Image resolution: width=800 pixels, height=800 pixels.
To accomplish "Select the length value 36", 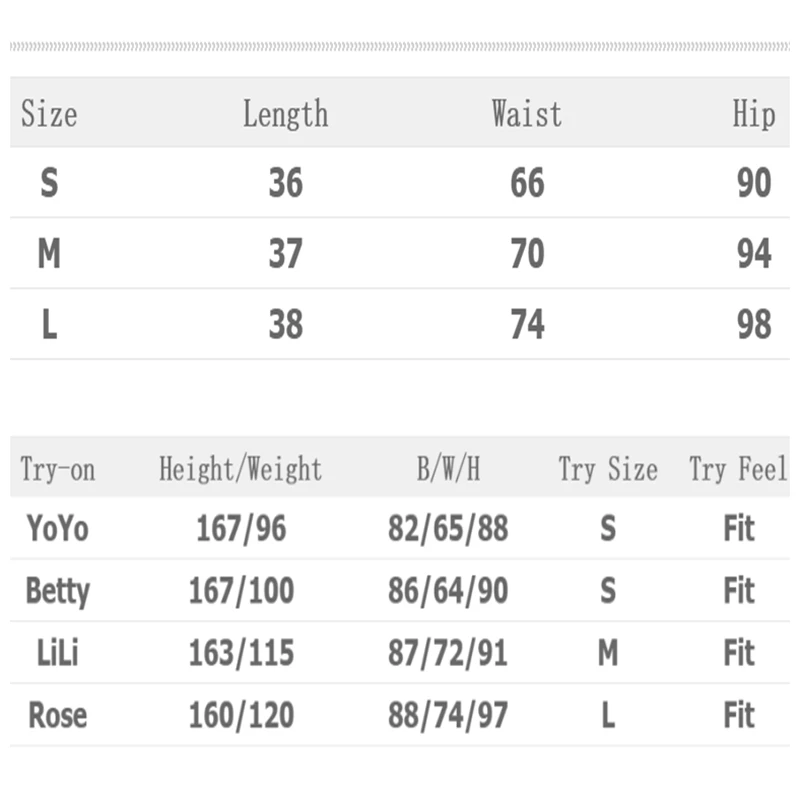I will (285, 184).
